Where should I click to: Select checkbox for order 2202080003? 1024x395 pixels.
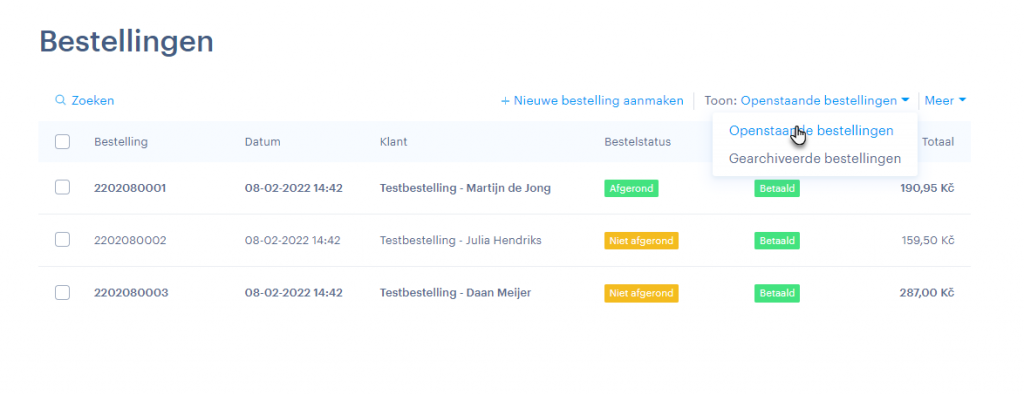(x=62, y=292)
